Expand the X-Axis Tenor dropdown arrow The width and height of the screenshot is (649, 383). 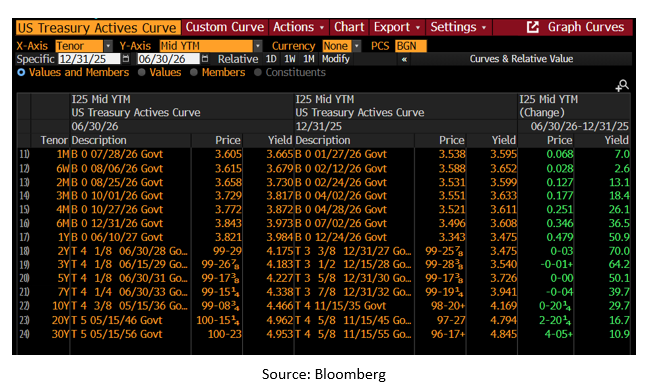coord(108,46)
